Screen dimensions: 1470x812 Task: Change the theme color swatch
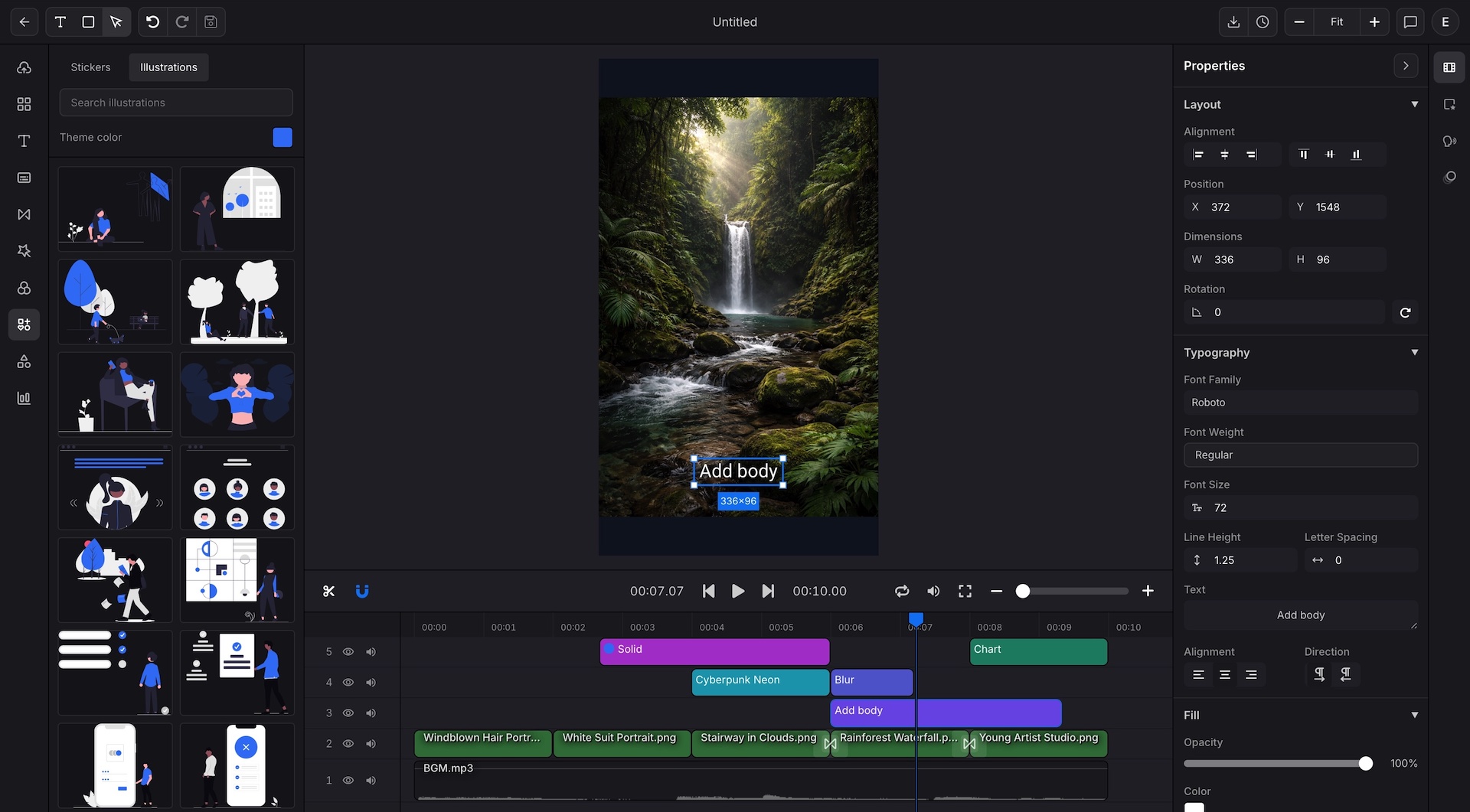coord(282,137)
